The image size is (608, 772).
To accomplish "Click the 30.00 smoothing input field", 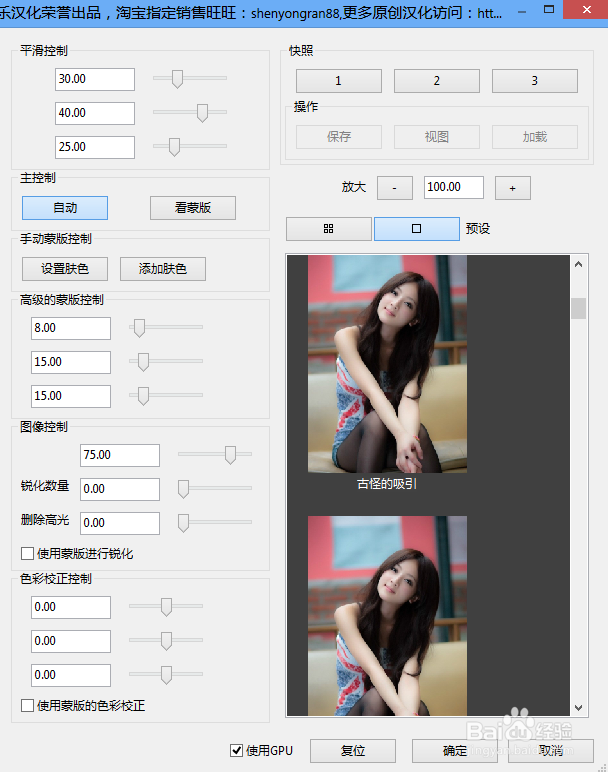I will pos(95,79).
